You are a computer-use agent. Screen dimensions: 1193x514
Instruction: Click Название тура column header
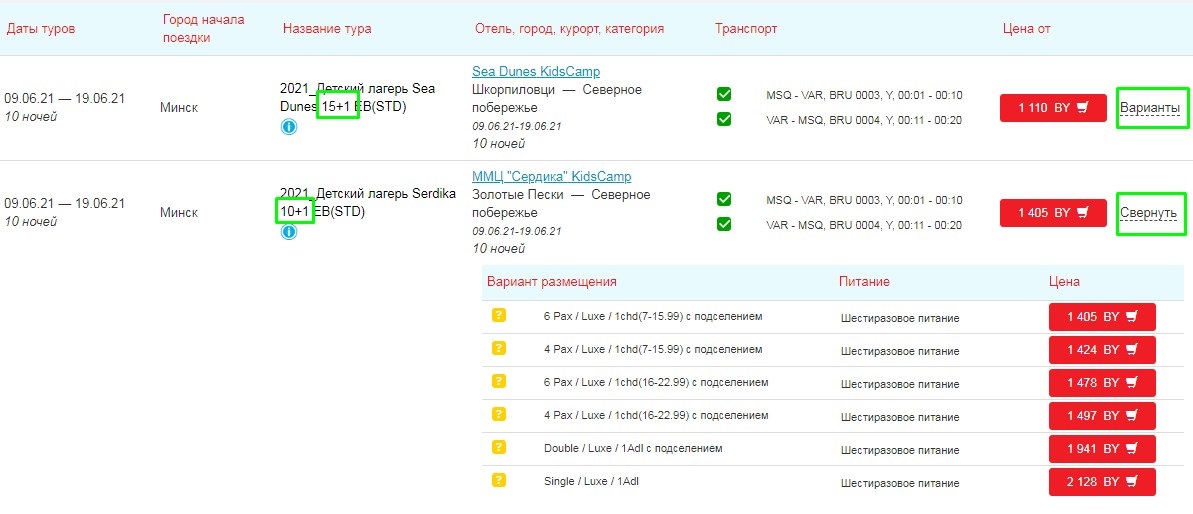[327, 29]
